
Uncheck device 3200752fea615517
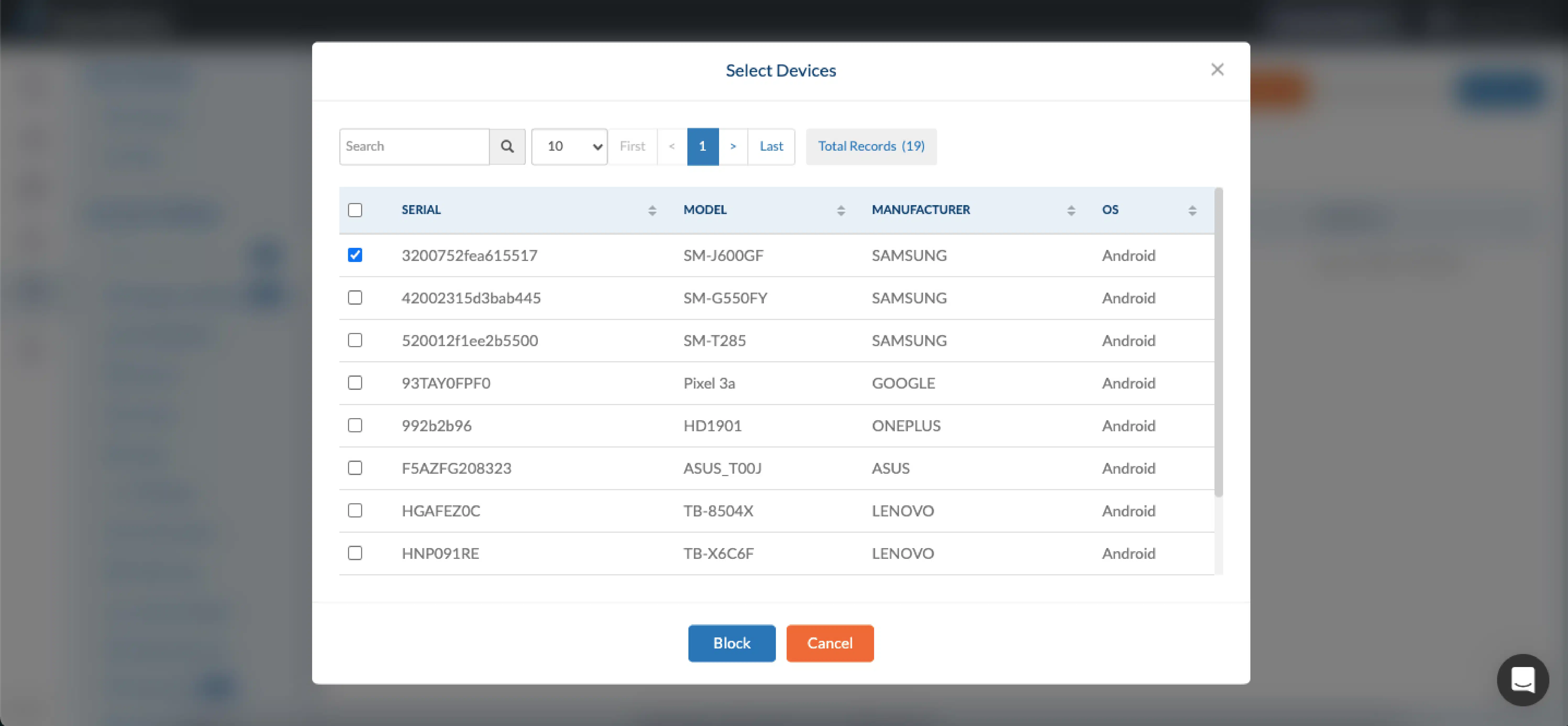[x=355, y=255]
